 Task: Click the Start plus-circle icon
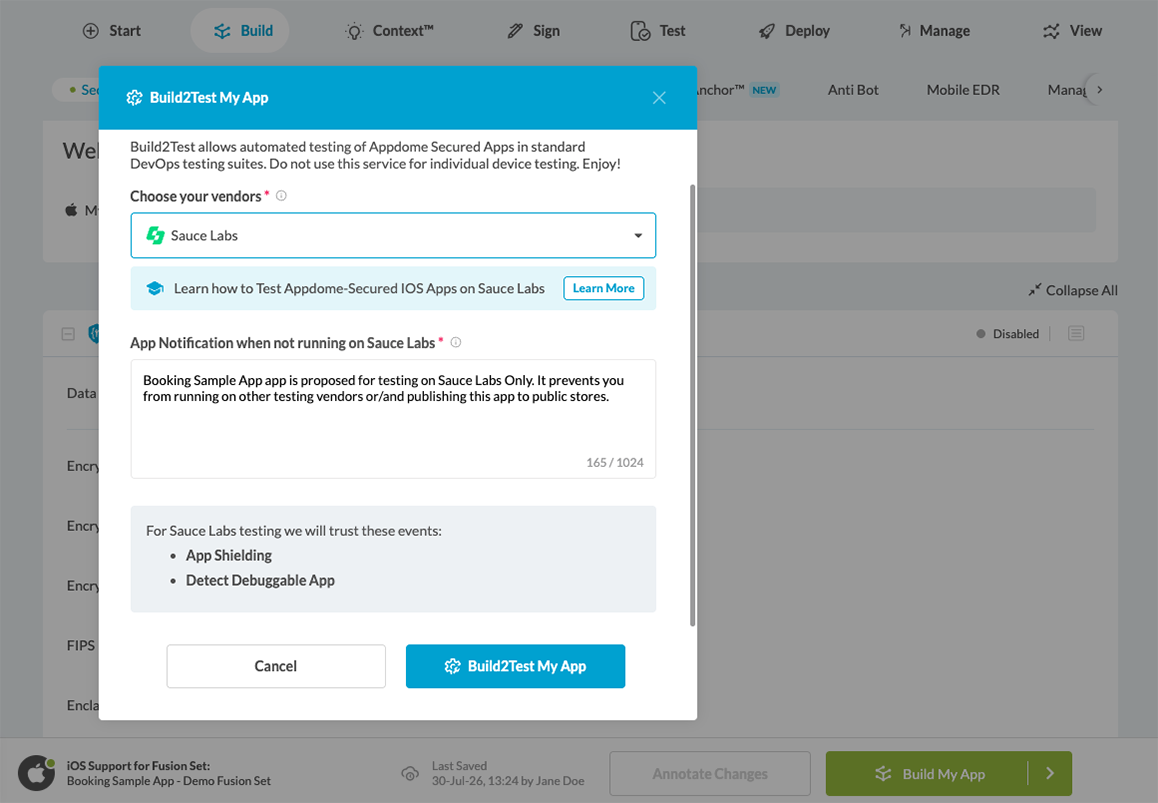[90, 31]
